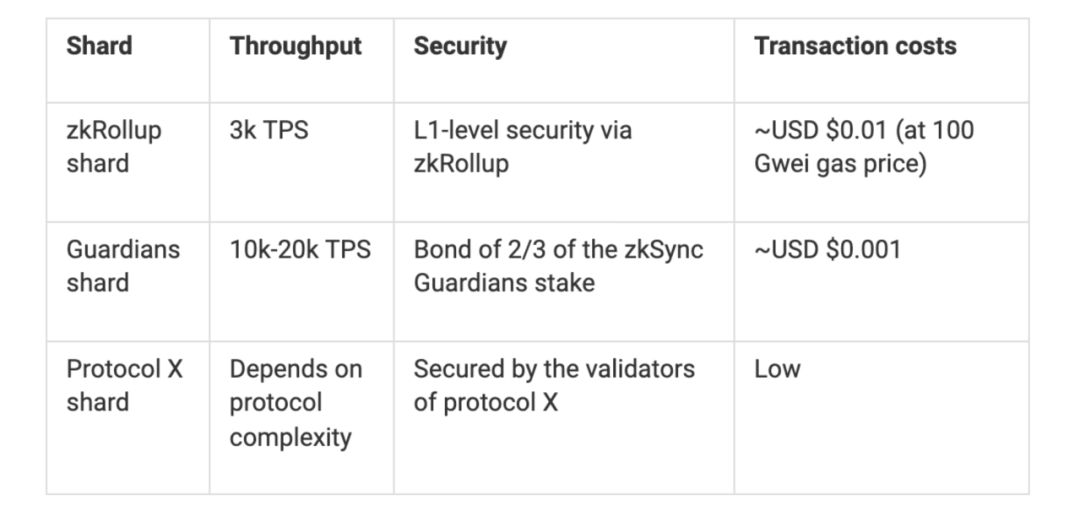Viewport: 1080px width, 512px height.
Task: Click the zkRollup shard row label
Action: click(114, 147)
